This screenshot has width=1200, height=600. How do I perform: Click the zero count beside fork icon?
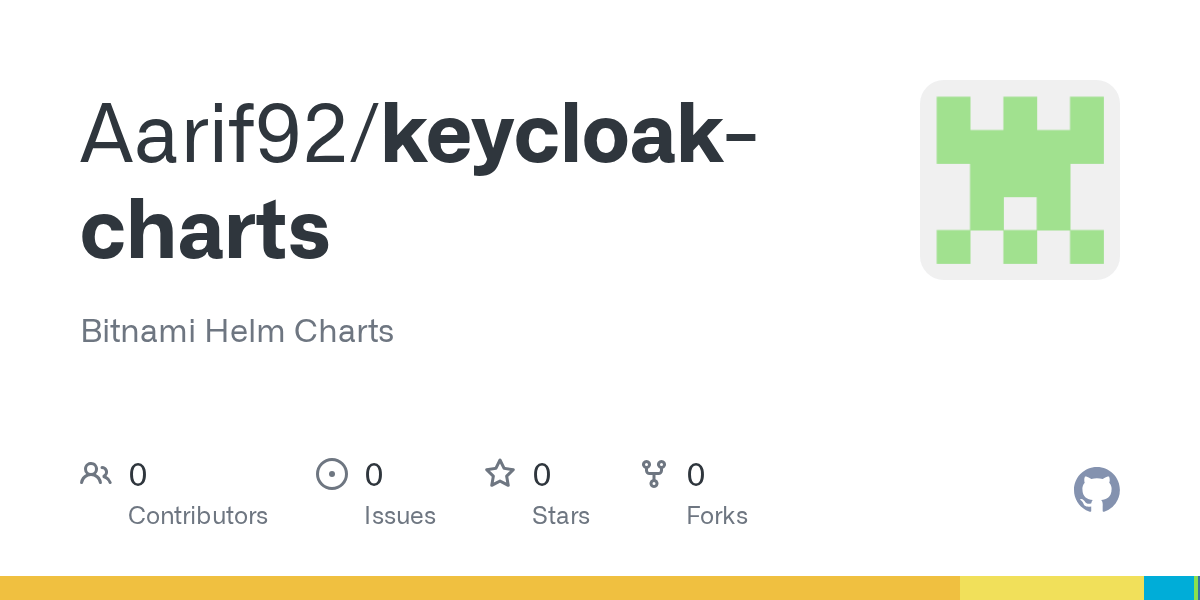(x=696, y=475)
